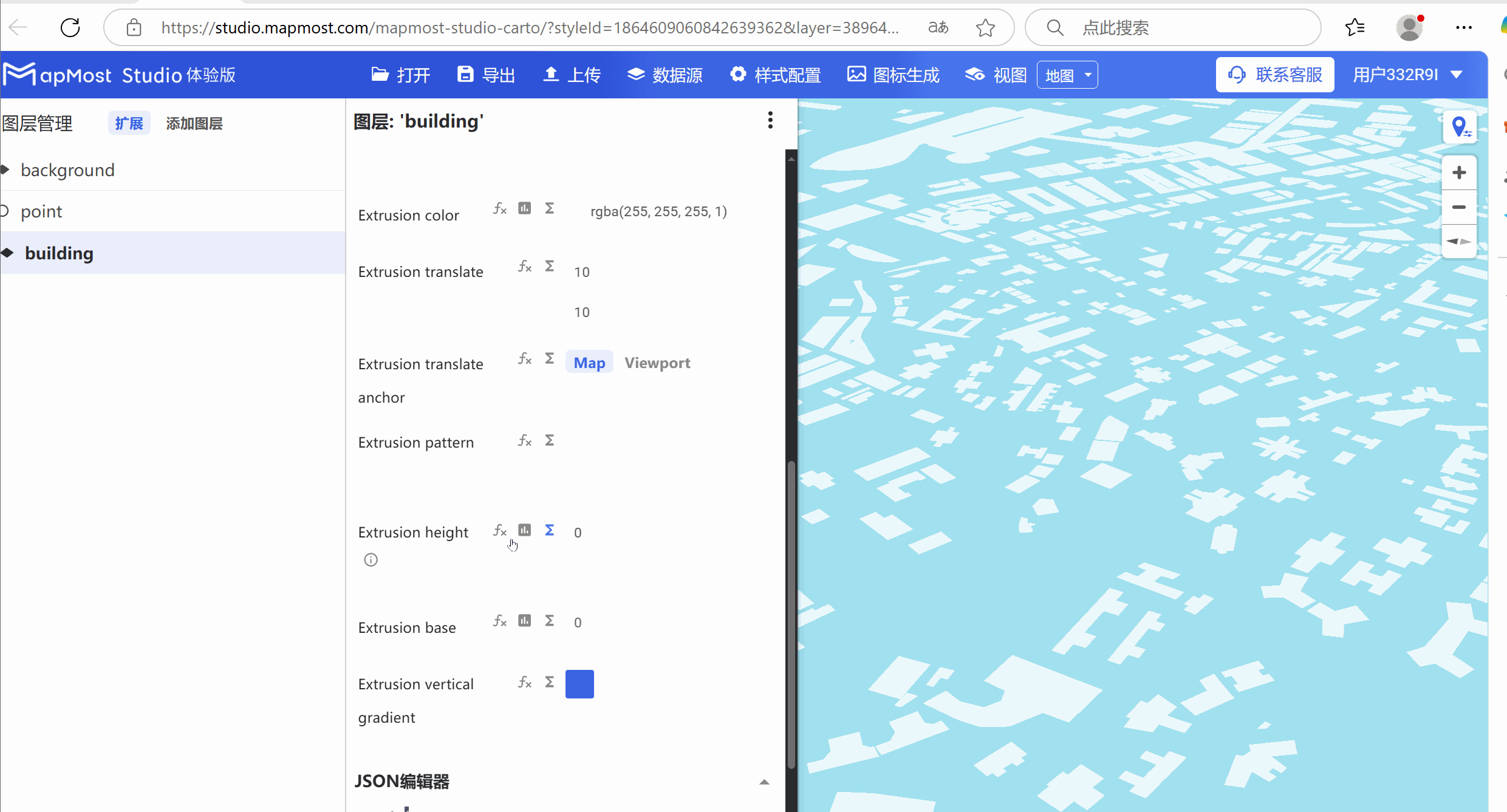Launch the 图标生成 icon generator
Screen dimensions: 1507x812
(892, 74)
